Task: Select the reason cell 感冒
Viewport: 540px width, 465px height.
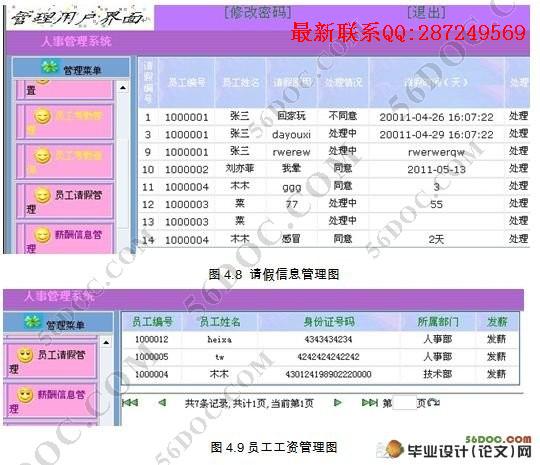Action: [x=291, y=239]
